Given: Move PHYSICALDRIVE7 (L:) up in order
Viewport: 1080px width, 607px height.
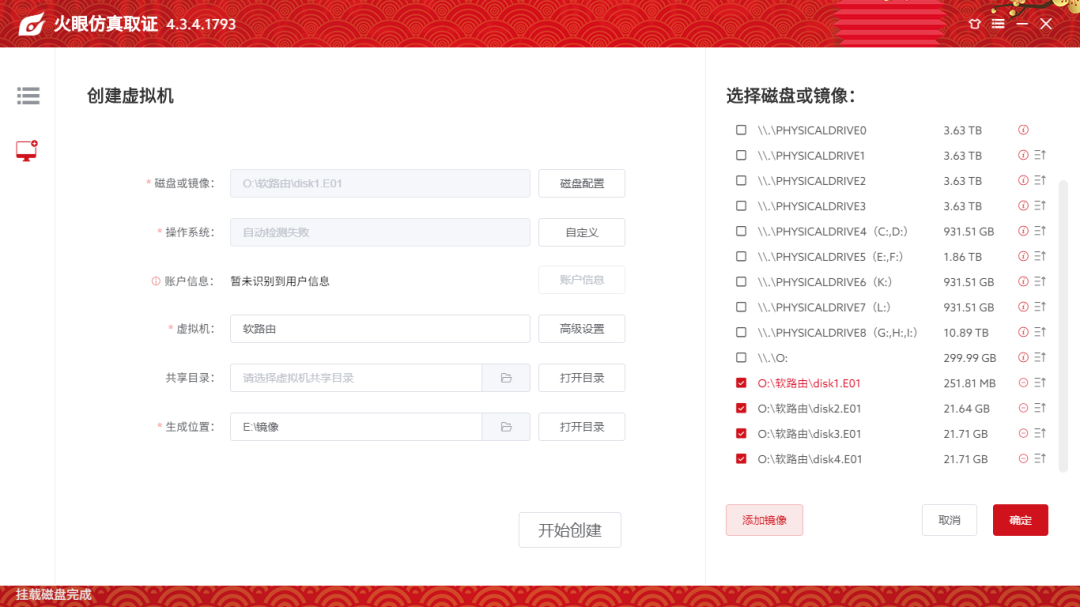Looking at the screenshot, I should point(1040,307).
